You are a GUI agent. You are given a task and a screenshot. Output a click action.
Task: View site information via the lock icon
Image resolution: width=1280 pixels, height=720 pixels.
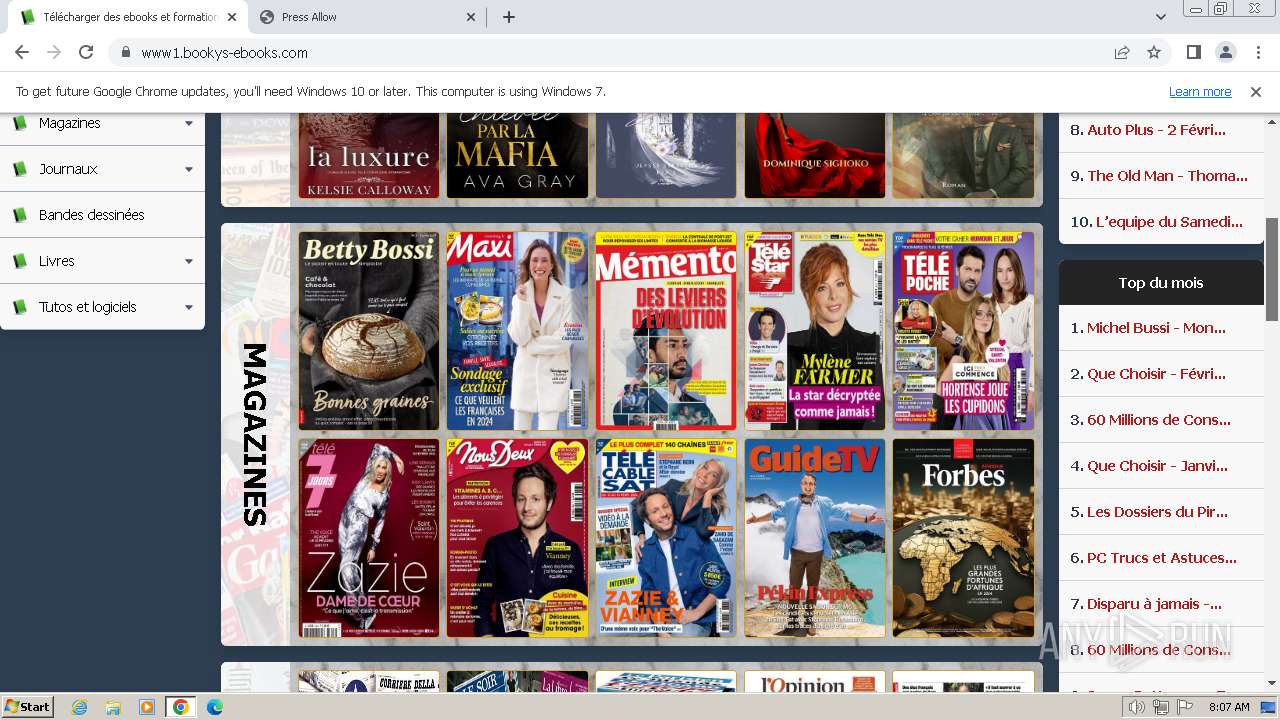tap(126, 53)
